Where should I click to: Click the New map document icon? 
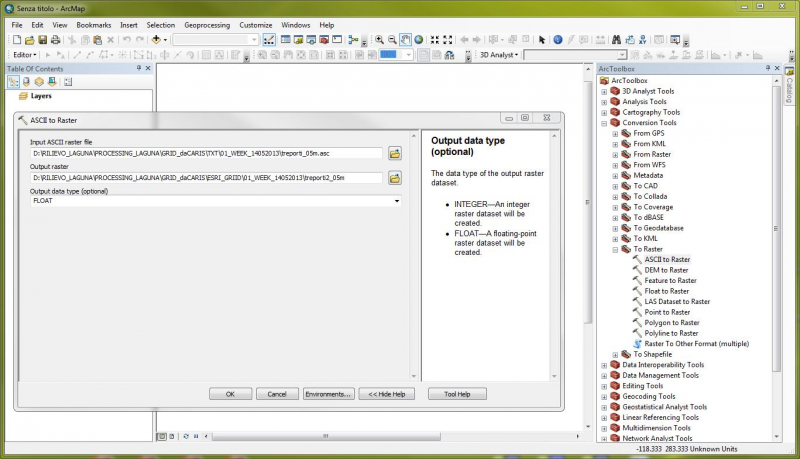17,40
